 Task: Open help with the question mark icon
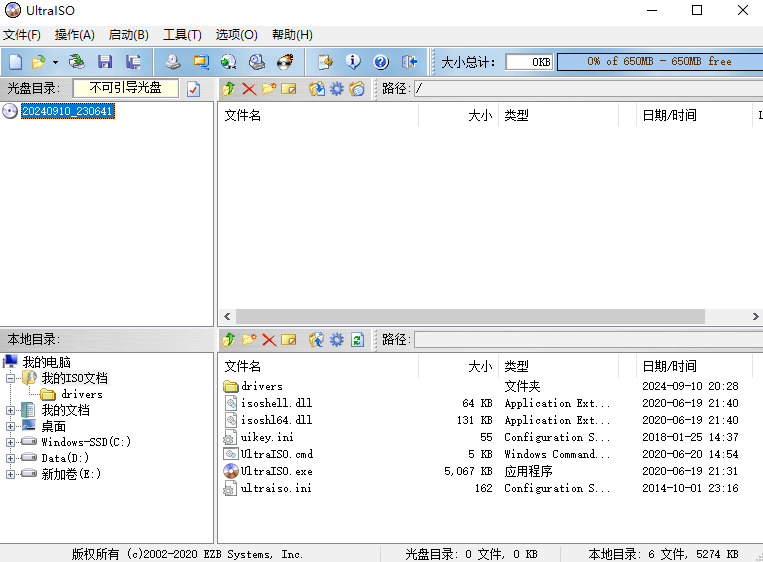pyautogui.click(x=381, y=62)
